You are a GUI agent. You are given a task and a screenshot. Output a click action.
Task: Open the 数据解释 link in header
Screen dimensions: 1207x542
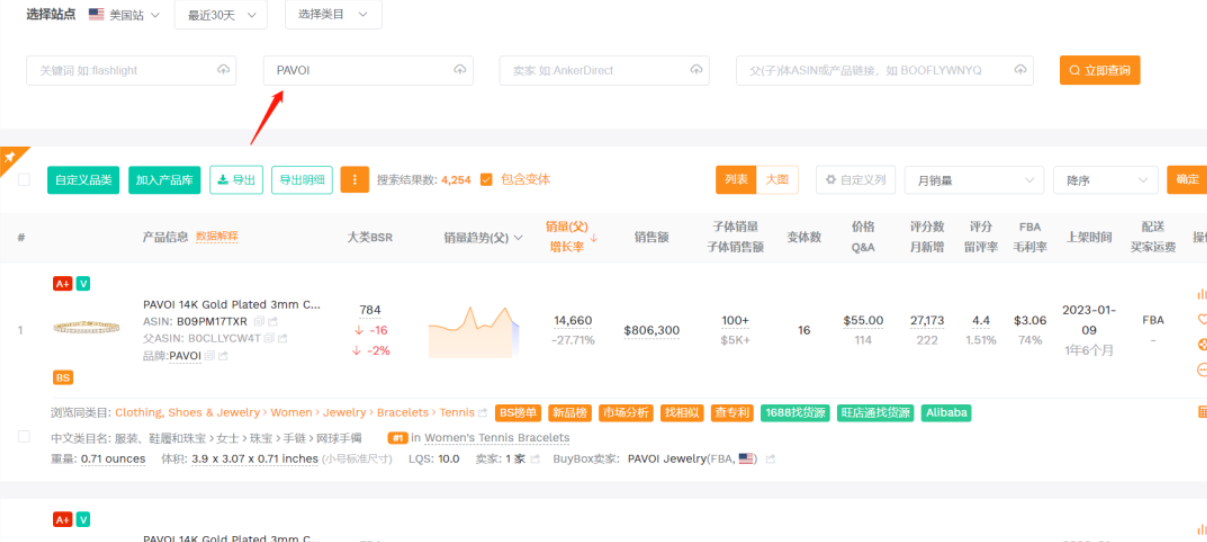click(x=217, y=237)
